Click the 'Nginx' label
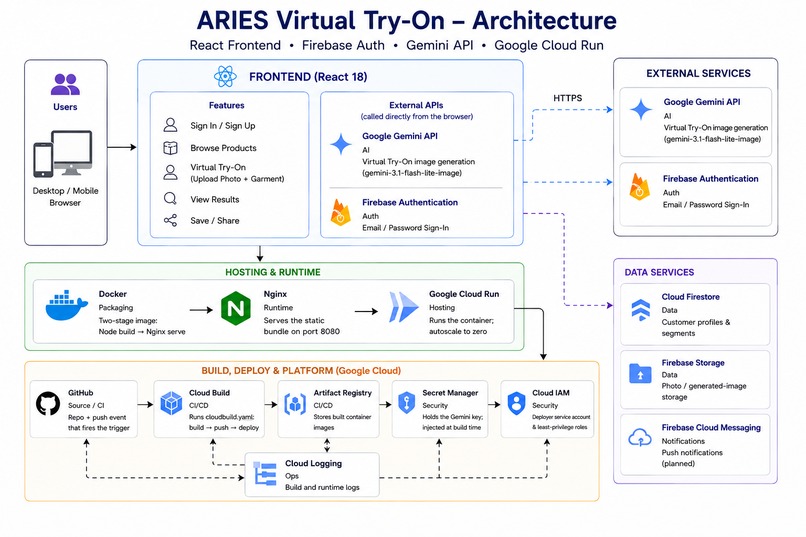Image resolution: width=806 pixels, height=537 pixels. click(x=275, y=294)
